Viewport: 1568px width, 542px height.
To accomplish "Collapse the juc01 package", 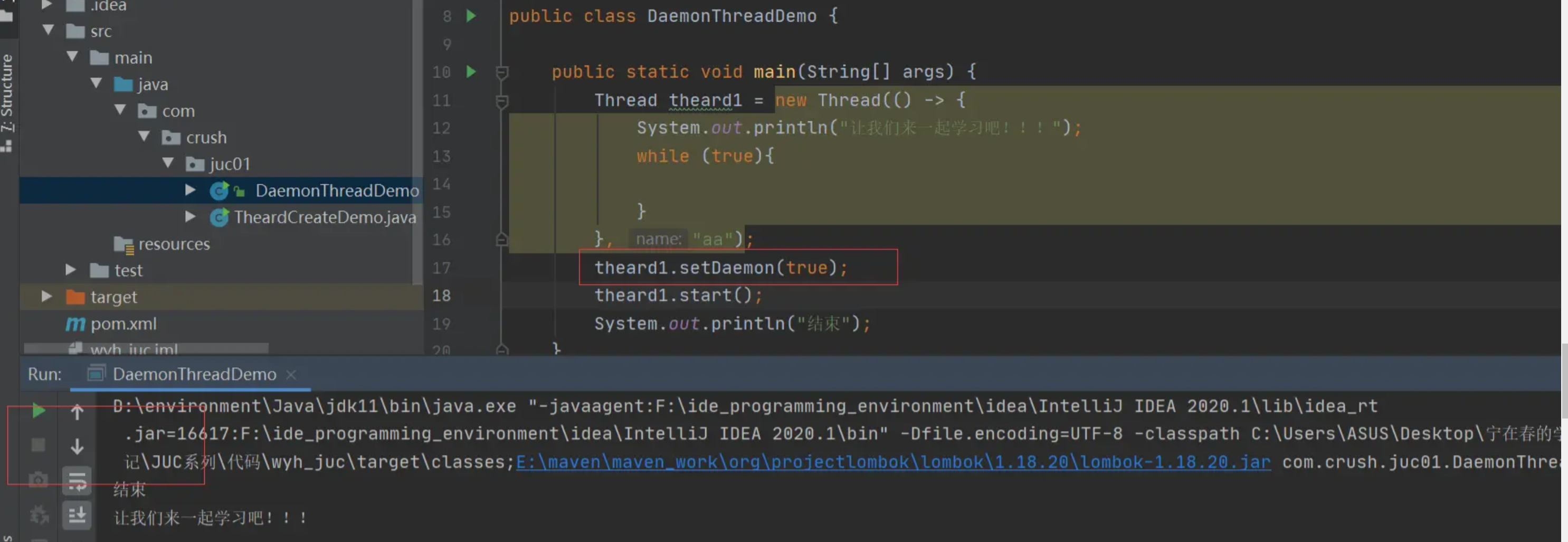I will click(x=168, y=163).
